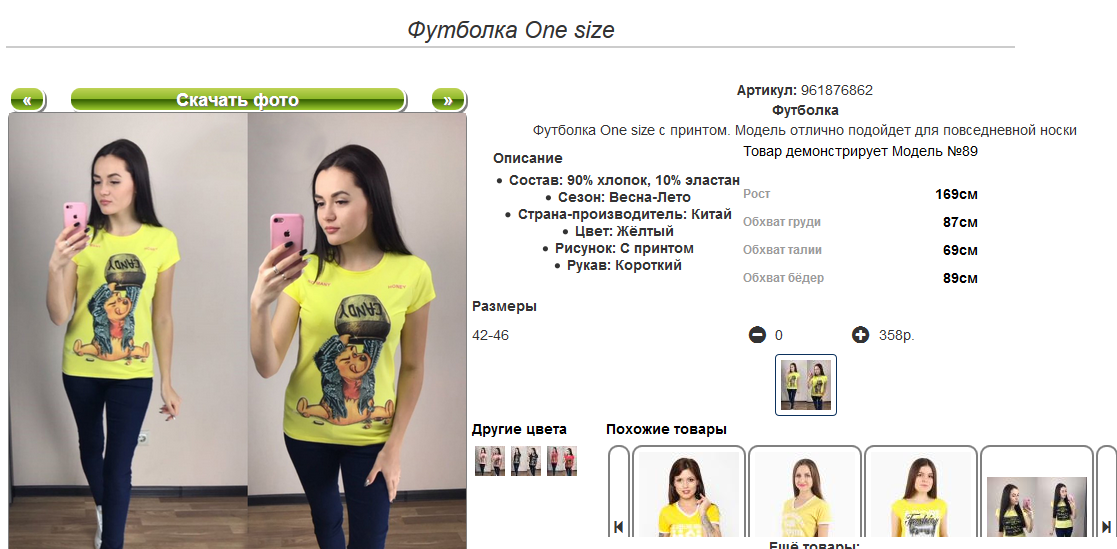Go to the next photo with the » button
Screen dimensions: 1117x549
(x=448, y=100)
